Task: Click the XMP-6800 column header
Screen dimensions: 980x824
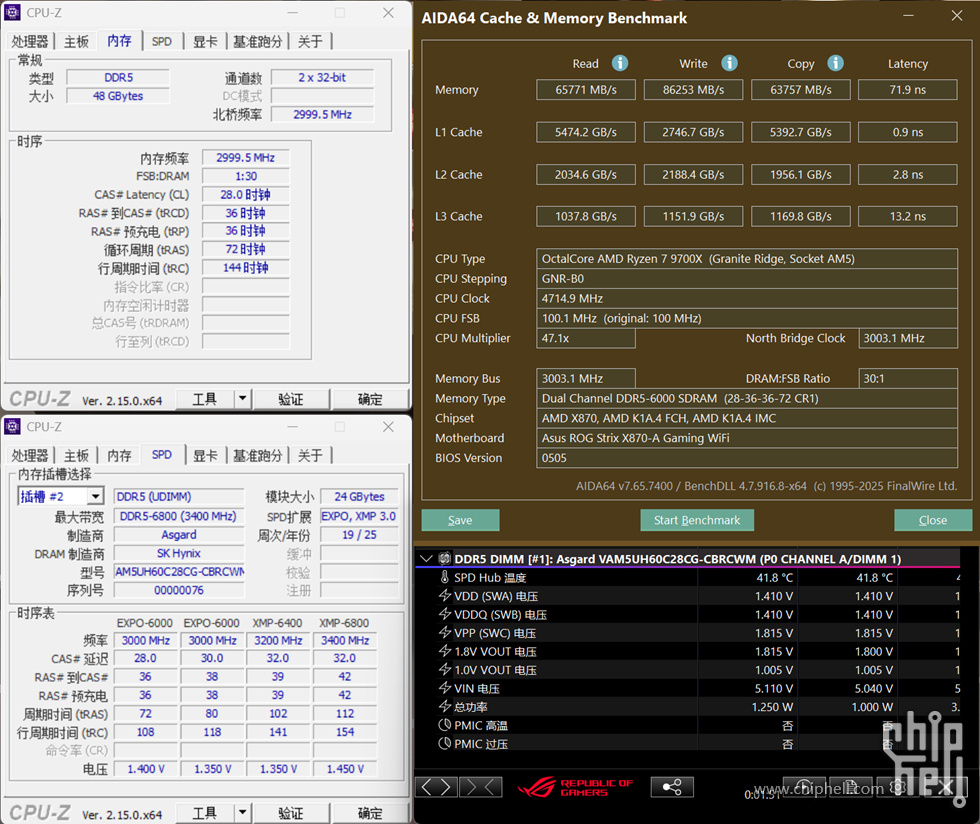Action: point(344,623)
